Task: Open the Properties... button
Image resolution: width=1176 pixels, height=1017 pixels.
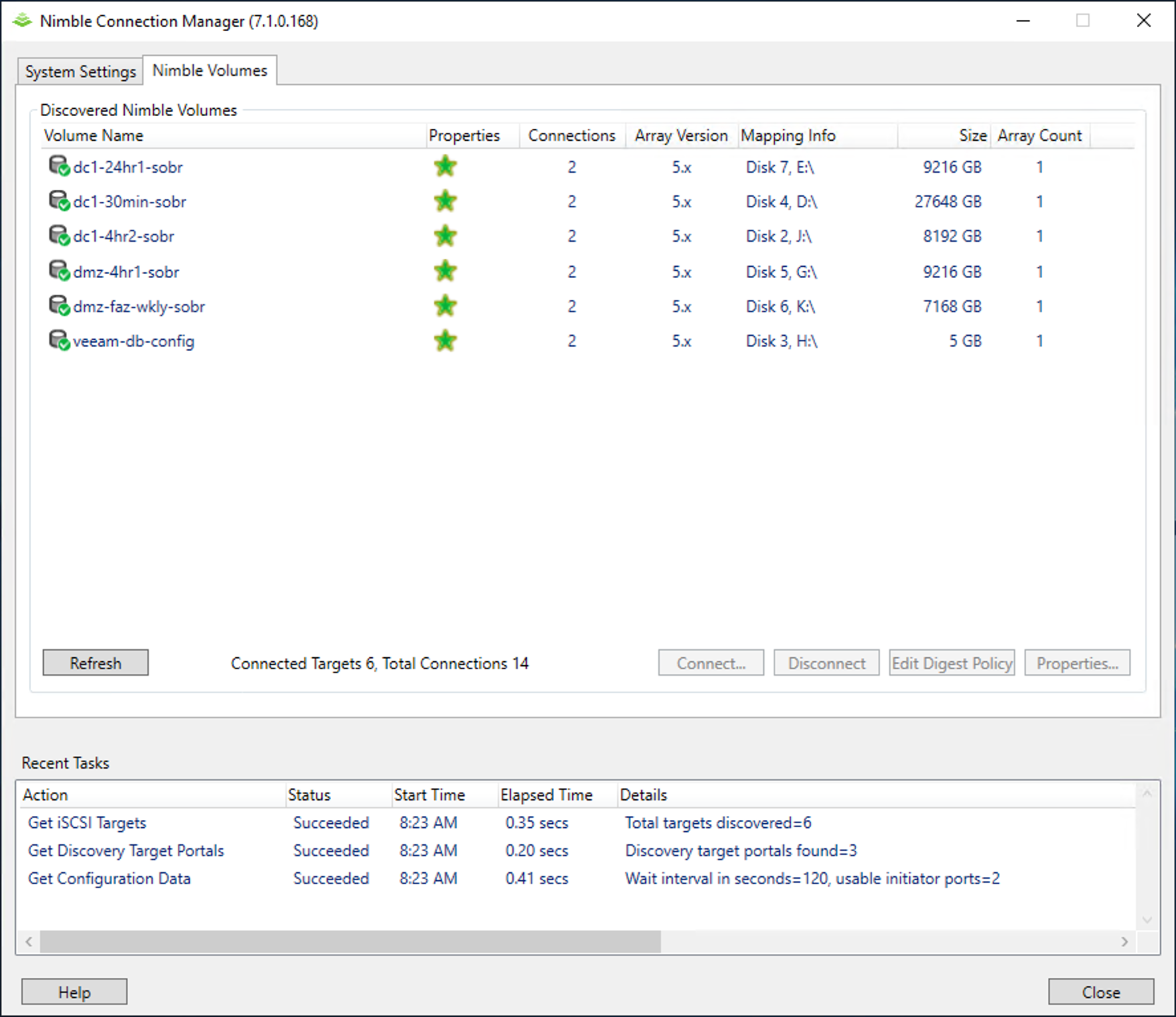Action: tap(1077, 663)
